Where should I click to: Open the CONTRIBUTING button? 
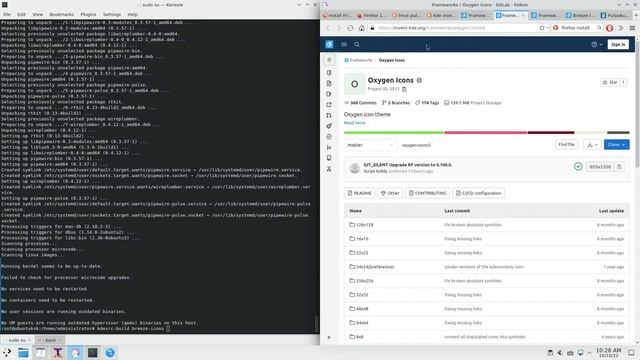(427, 193)
